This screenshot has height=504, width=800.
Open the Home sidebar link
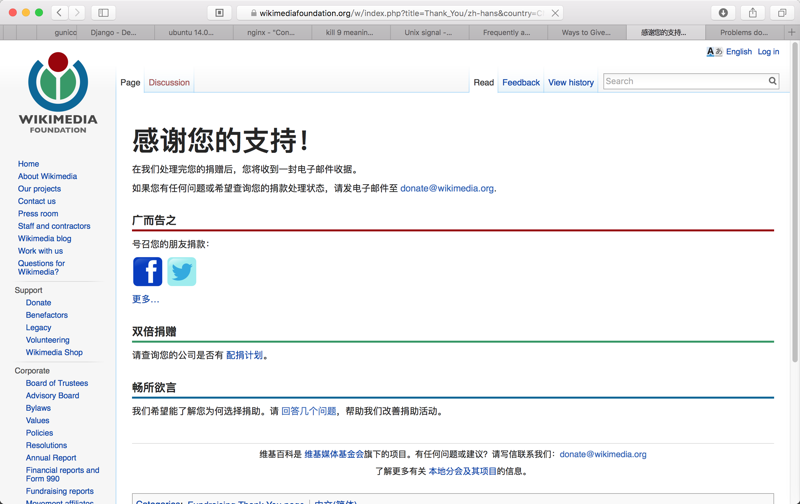pos(29,164)
